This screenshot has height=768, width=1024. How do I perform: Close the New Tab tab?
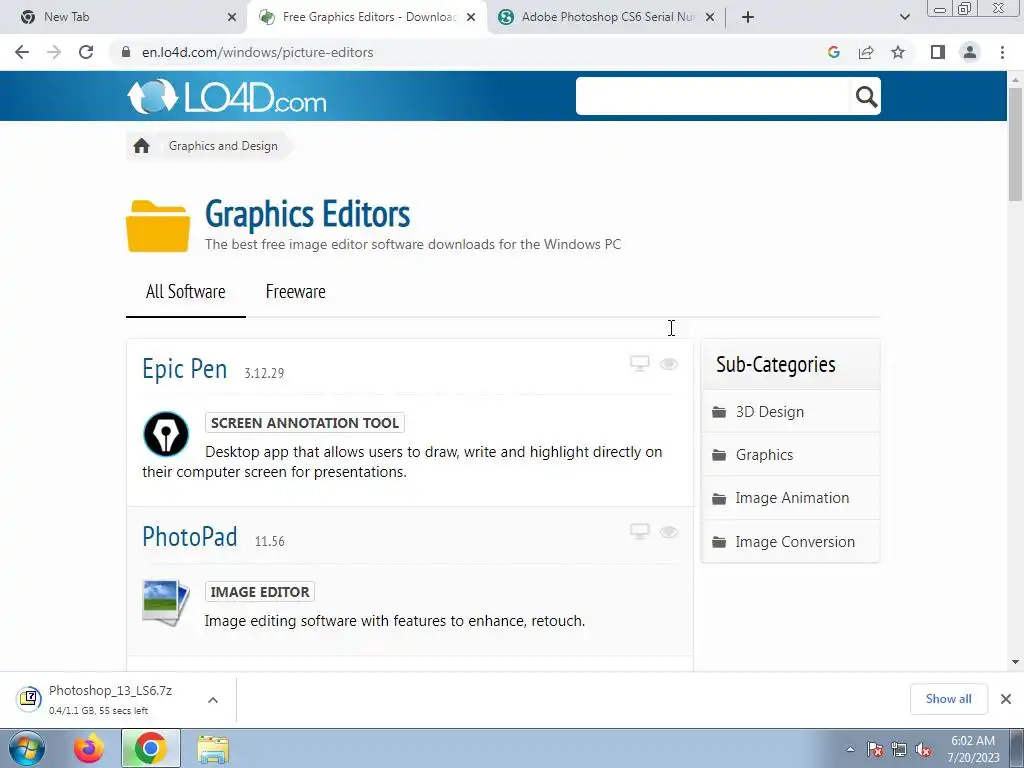click(231, 17)
